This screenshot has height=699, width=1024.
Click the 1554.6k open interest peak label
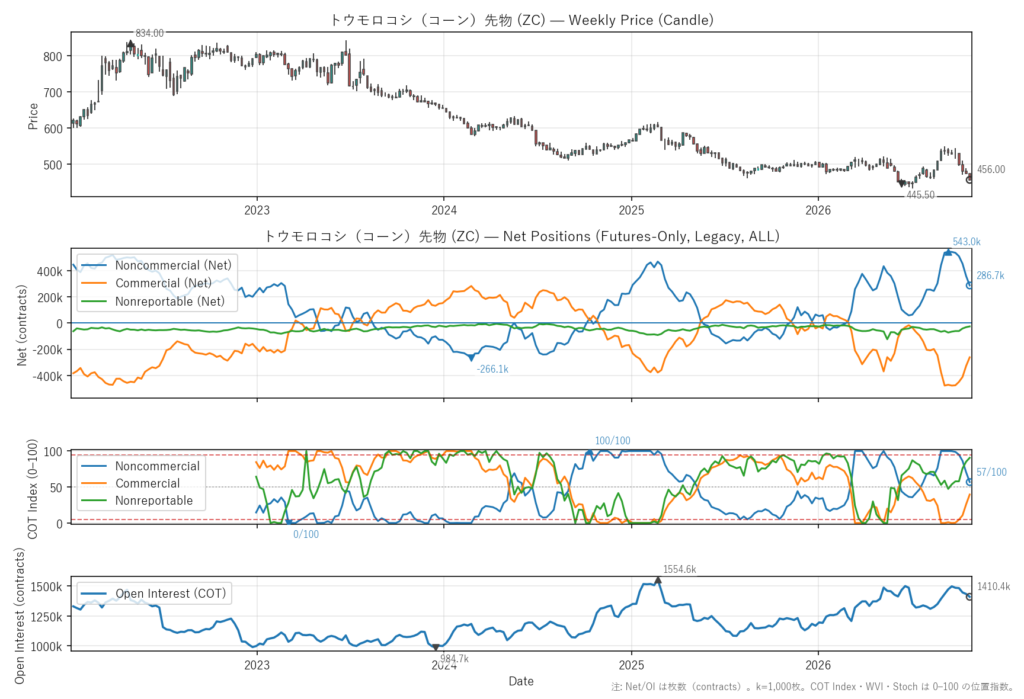coord(679,570)
